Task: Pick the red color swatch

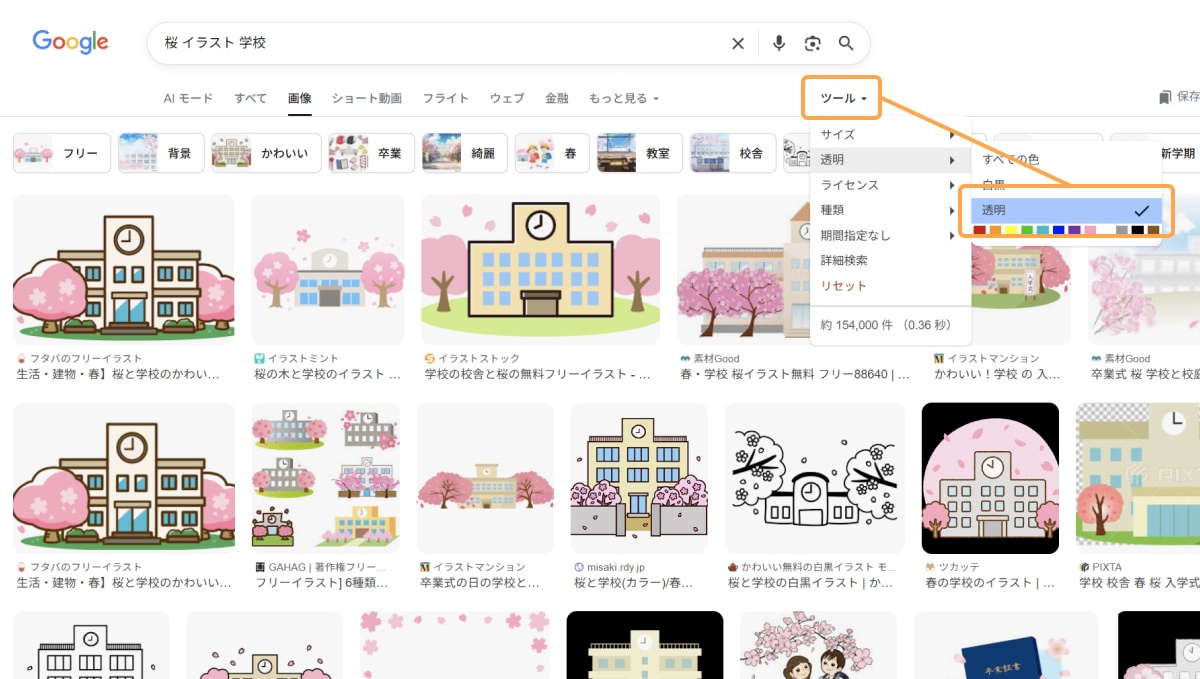Action: (979, 230)
